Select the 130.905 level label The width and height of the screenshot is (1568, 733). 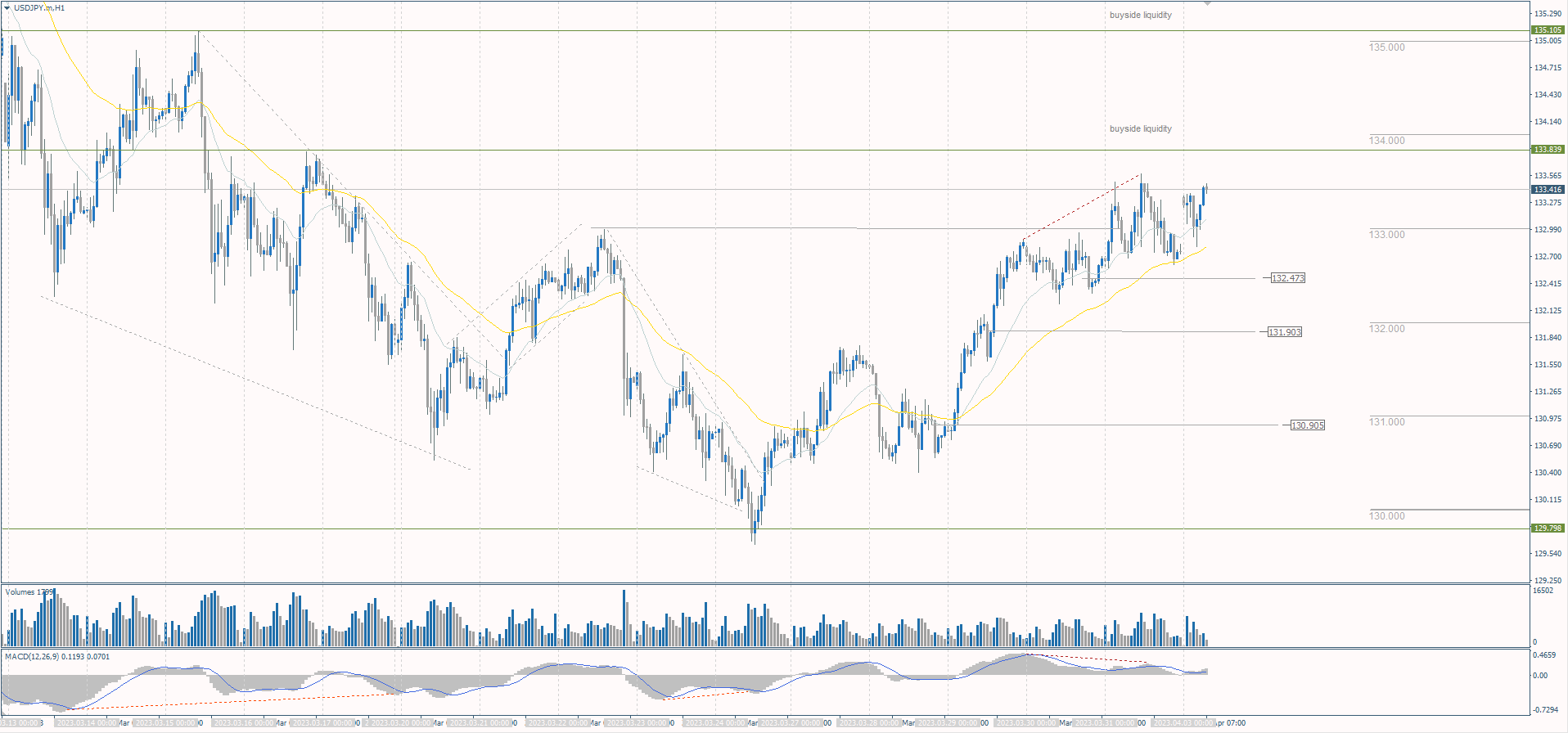1308,425
